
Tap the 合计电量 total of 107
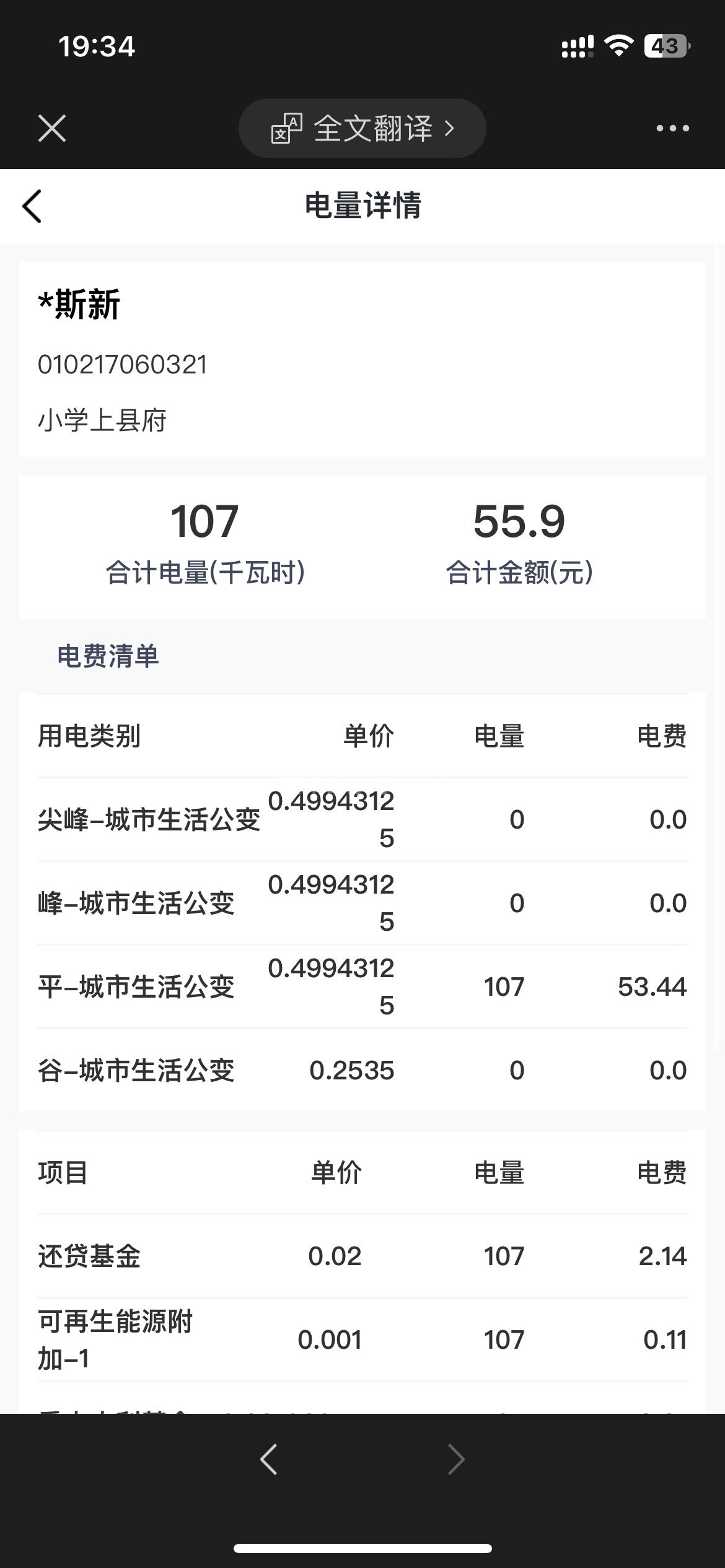pyautogui.click(x=204, y=521)
